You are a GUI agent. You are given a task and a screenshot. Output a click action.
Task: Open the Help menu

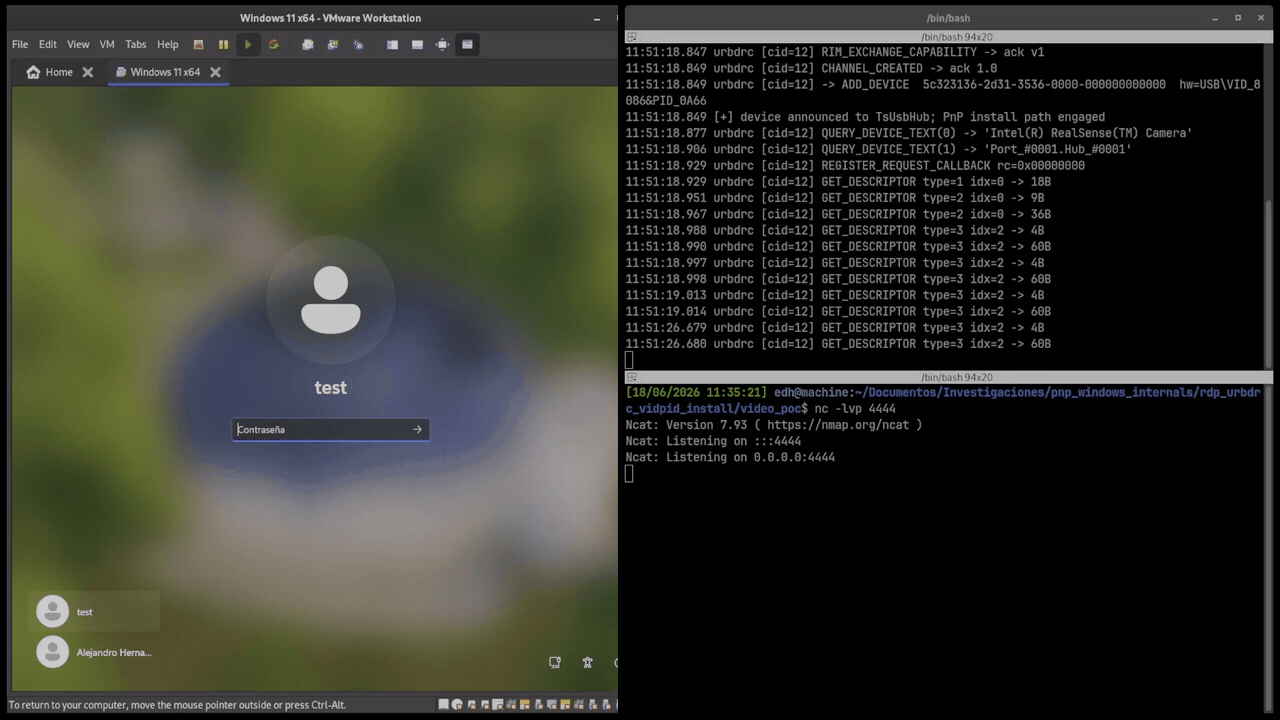[168, 44]
